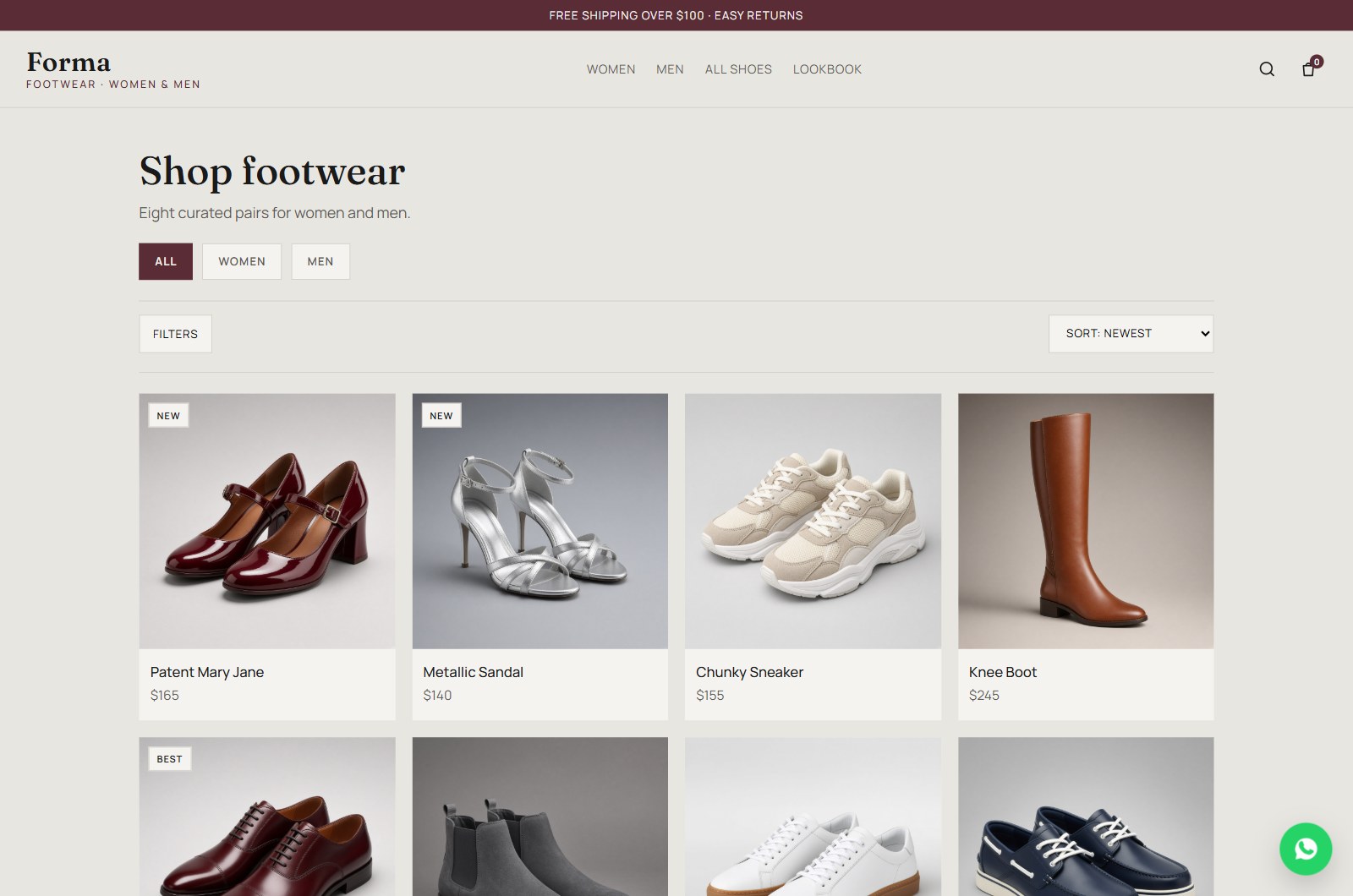Open the navy boat shoe image
1353x896 pixels.
tap(1086, 817)
